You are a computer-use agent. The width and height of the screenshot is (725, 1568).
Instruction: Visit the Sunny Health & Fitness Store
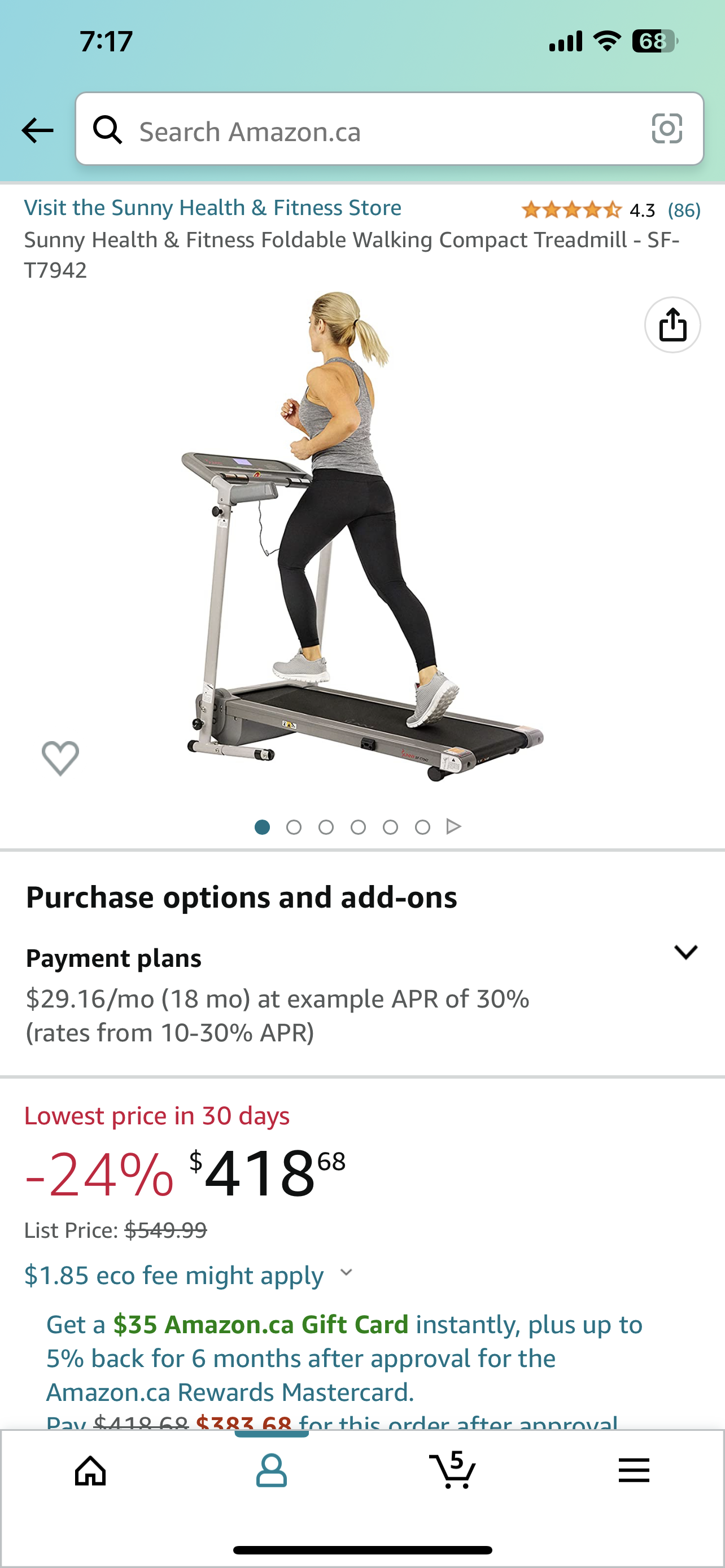[x=212, y=208]
